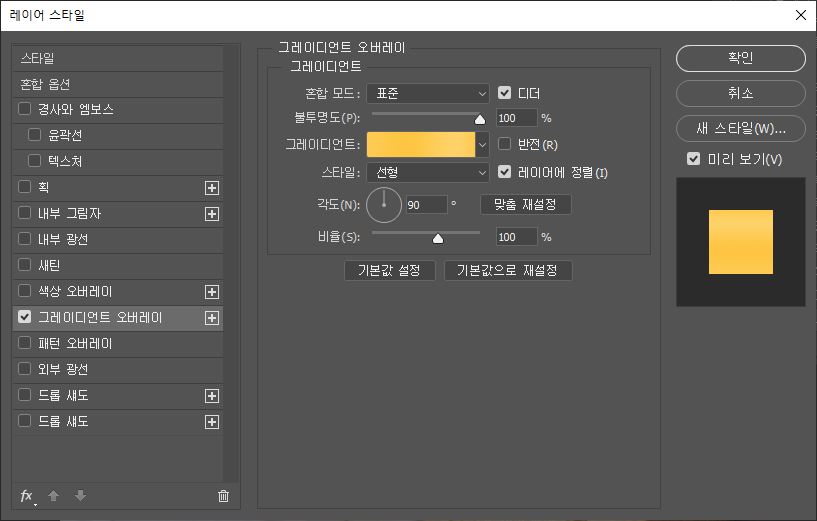Click the plus icon beside 색상 오버레이
The width and height of the screenshot is (817, 521).
pyautogui.click(x=212, y=292)
